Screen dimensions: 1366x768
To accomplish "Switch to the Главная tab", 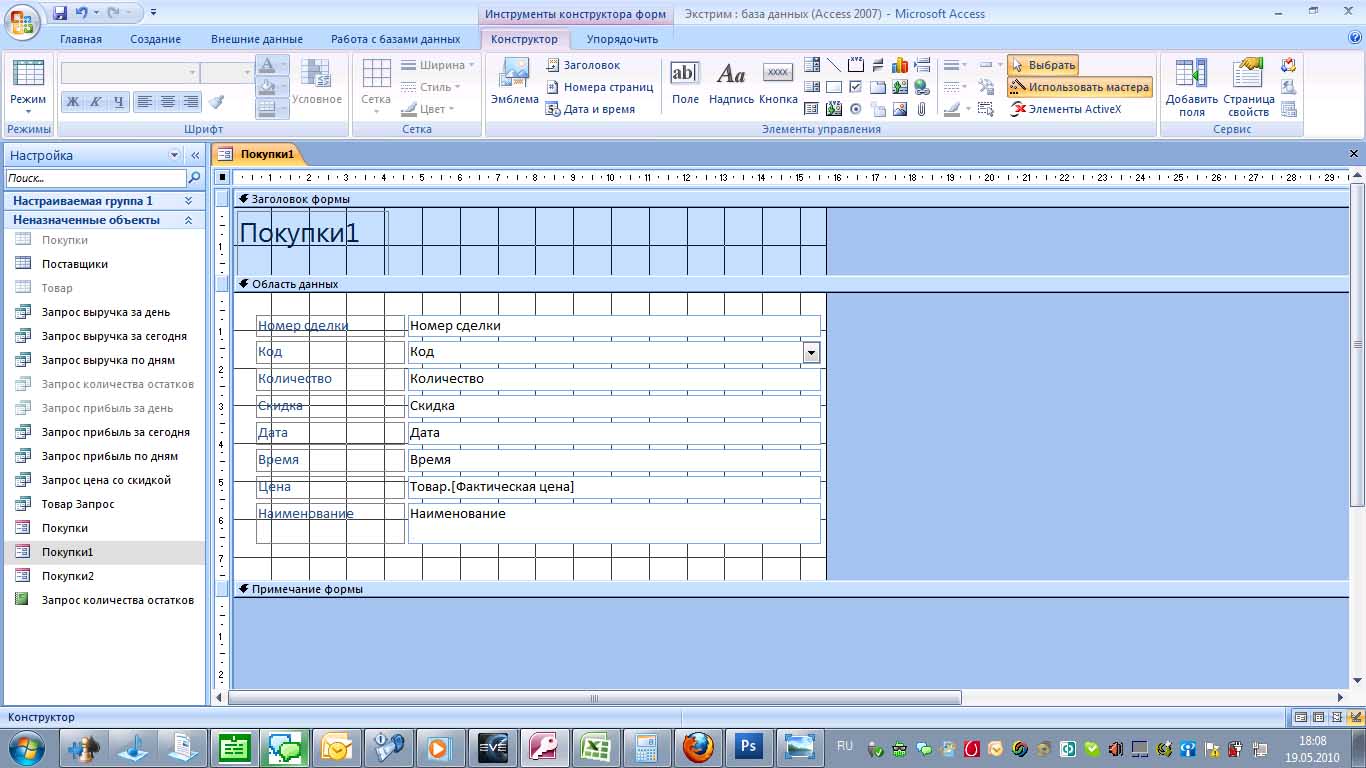I will 81,39.
